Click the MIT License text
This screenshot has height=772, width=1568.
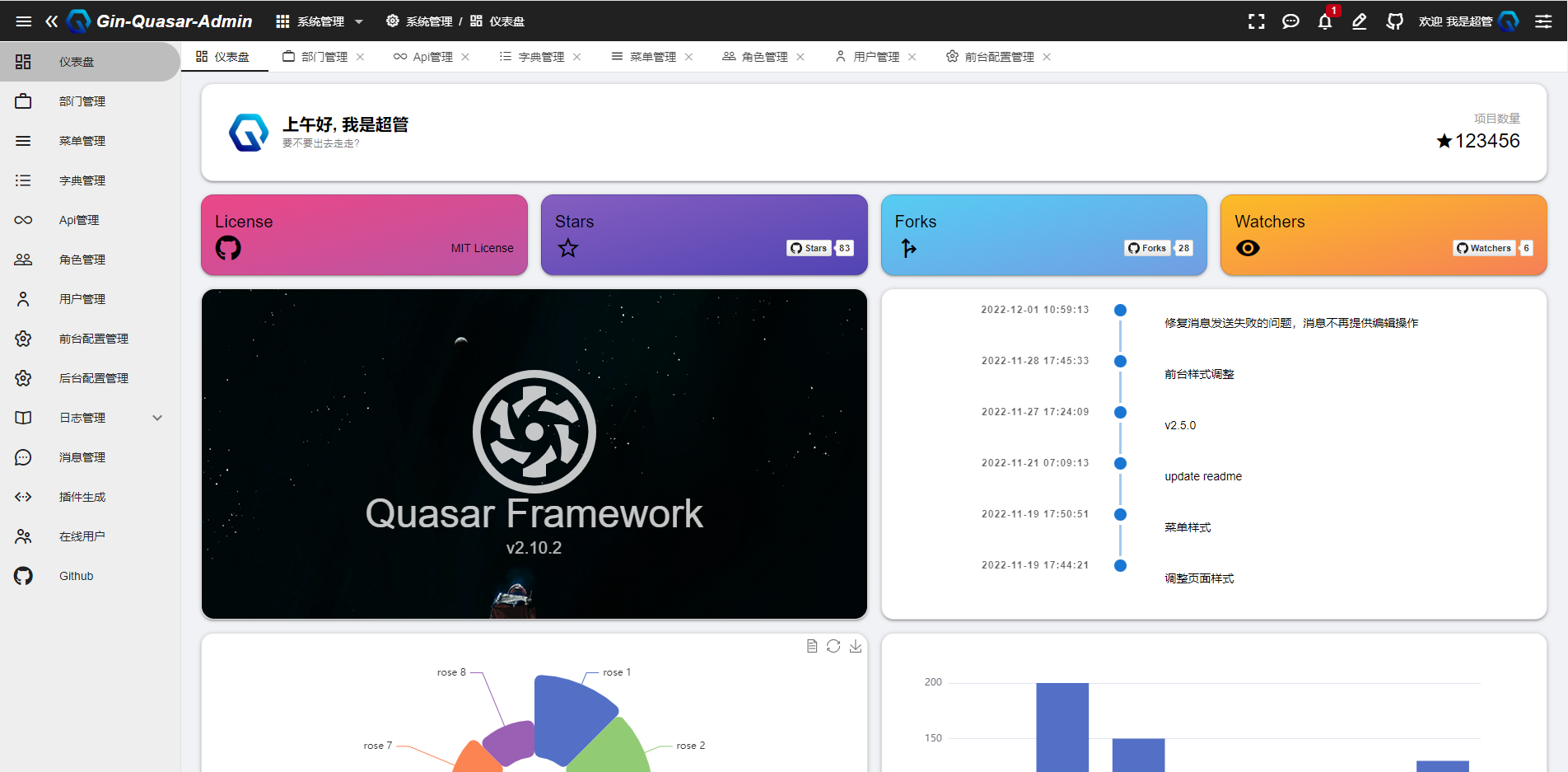click(x=482, y=248)
